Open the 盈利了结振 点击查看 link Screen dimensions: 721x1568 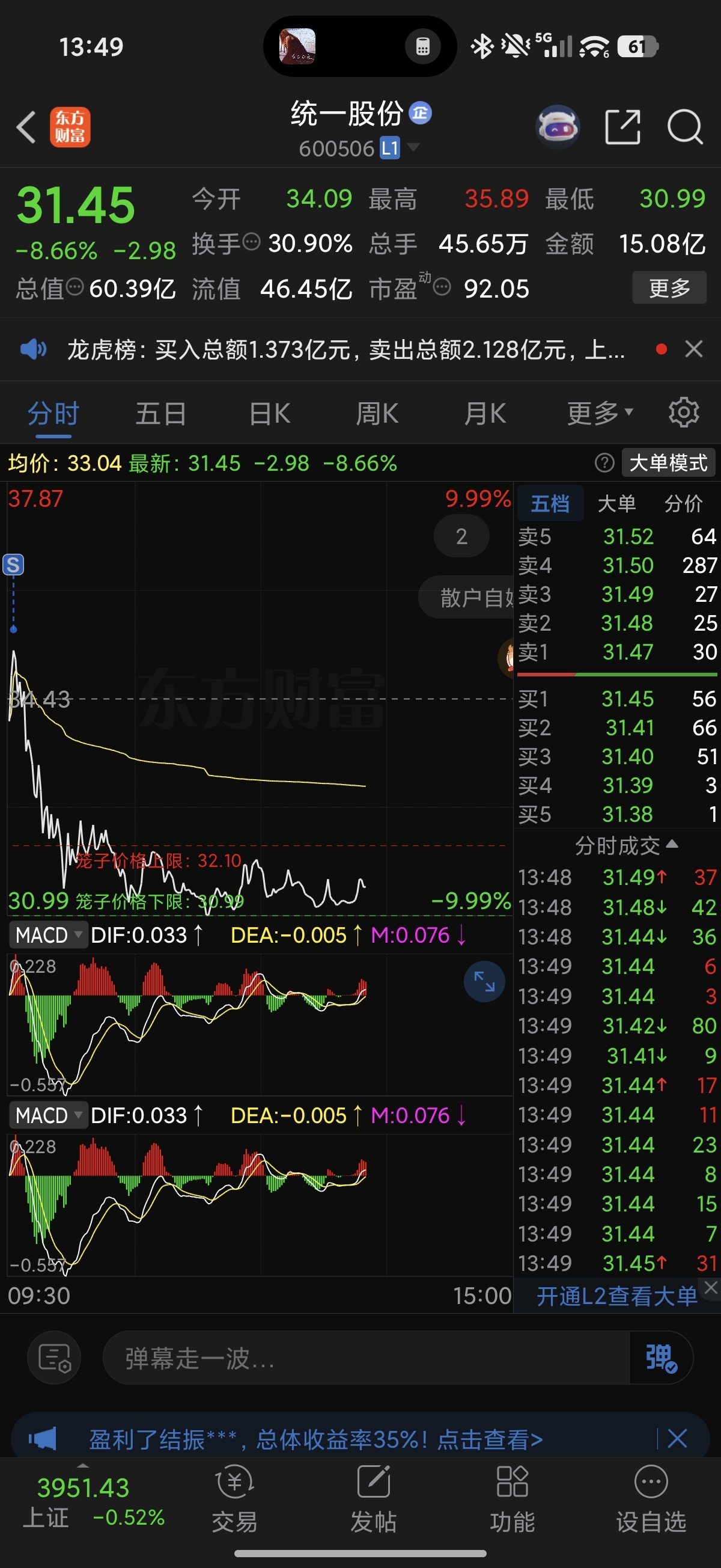(316, 1439)
